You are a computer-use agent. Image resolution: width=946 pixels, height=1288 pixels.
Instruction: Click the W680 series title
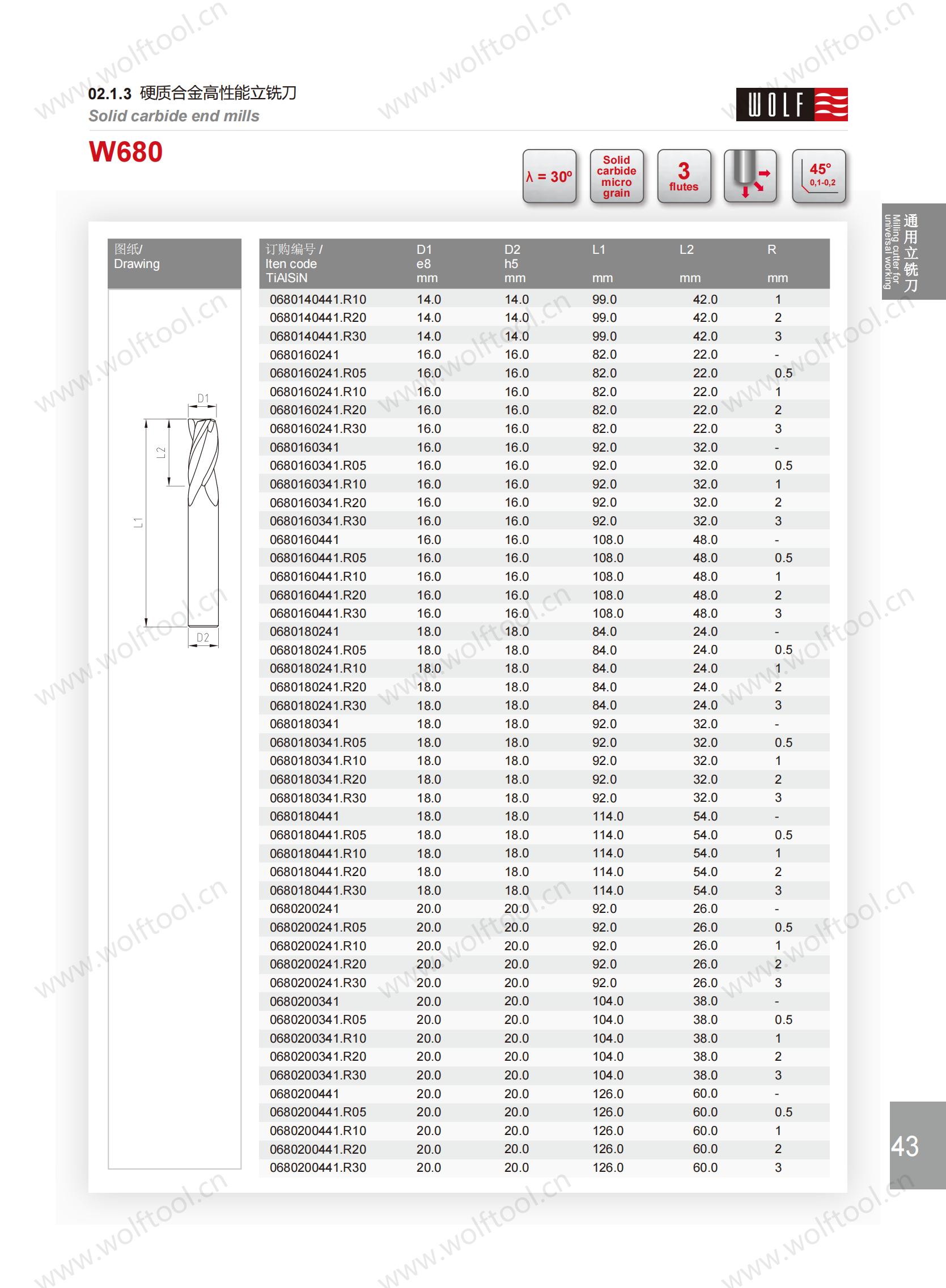click(126, 152)
